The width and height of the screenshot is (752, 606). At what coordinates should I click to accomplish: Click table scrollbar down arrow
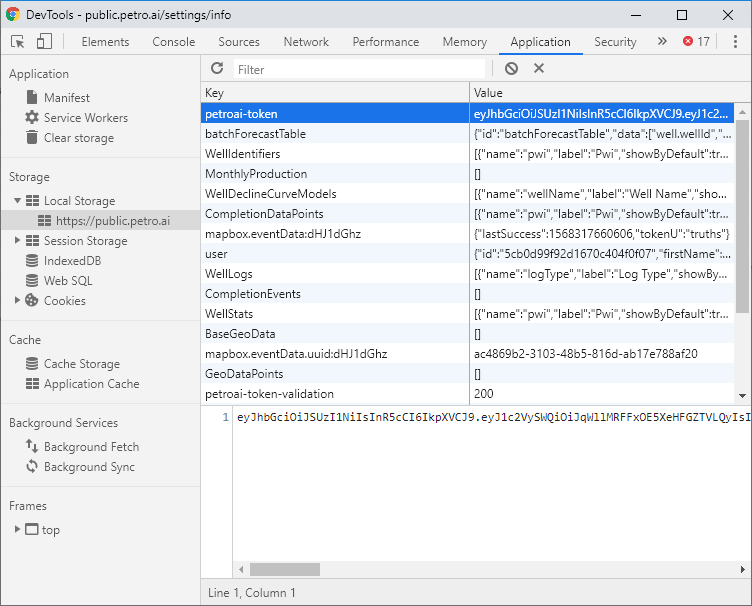tap(742, 396)
